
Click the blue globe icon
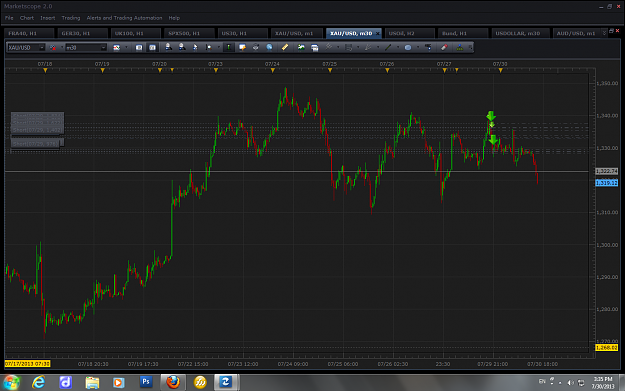(269, 47)
